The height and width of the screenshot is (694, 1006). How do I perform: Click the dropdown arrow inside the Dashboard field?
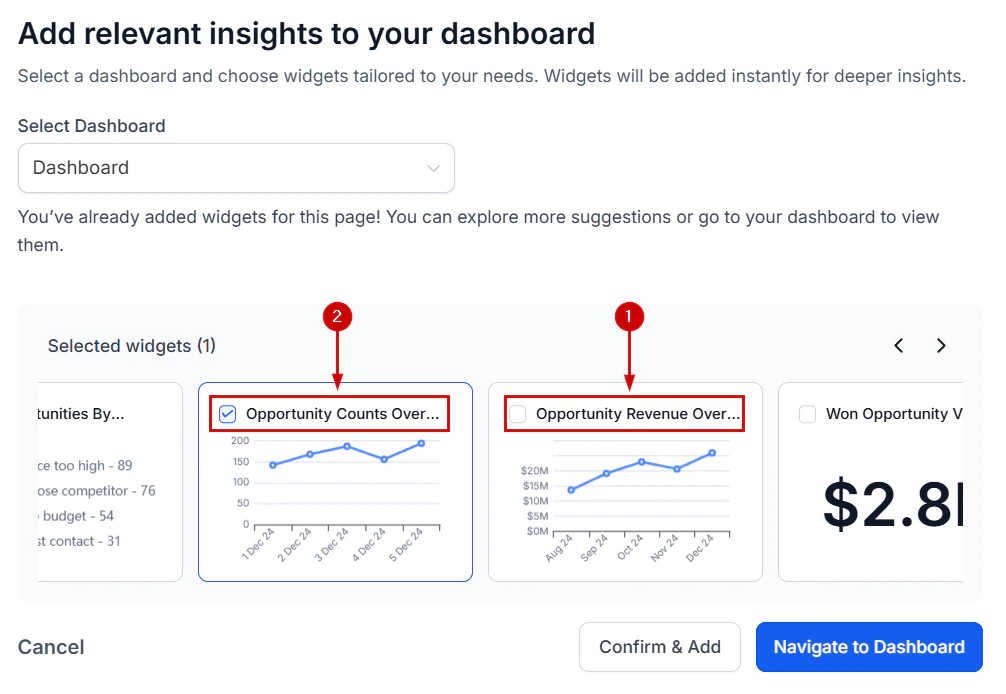[x=433, y=168]
